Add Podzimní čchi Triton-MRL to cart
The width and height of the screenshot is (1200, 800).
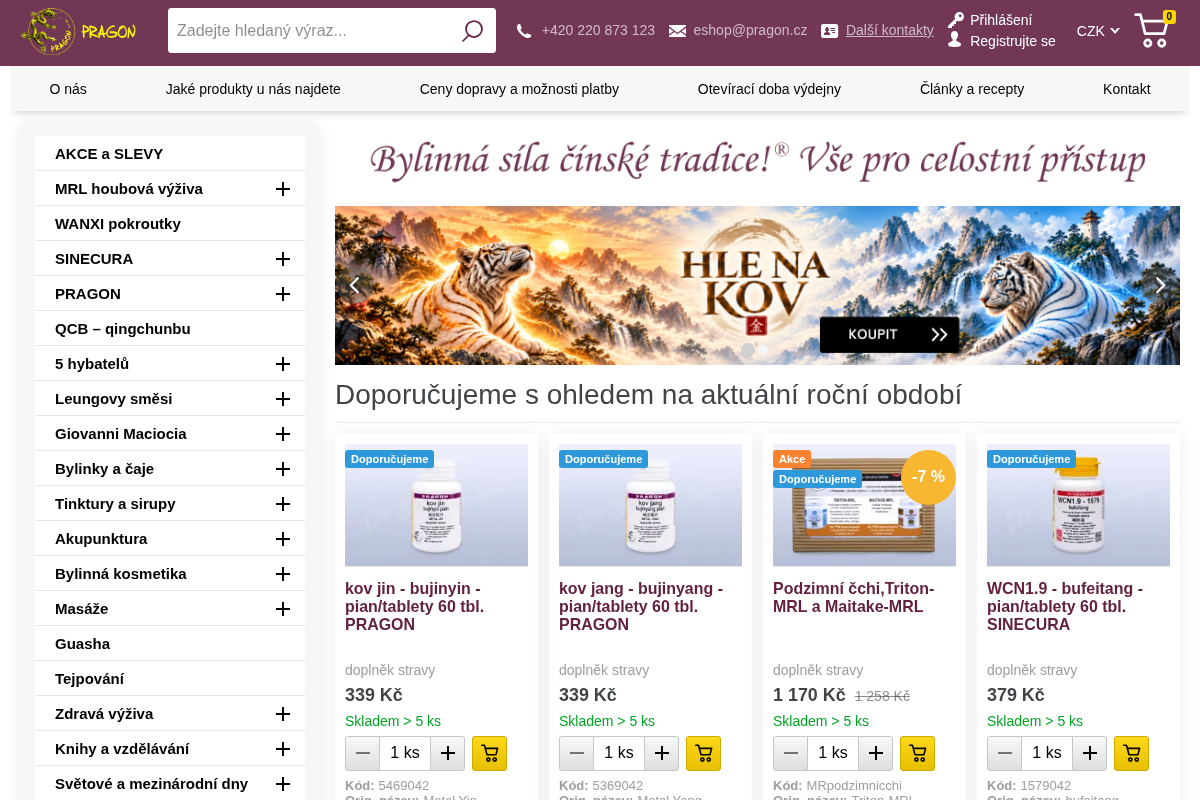(x=917, y=753)
